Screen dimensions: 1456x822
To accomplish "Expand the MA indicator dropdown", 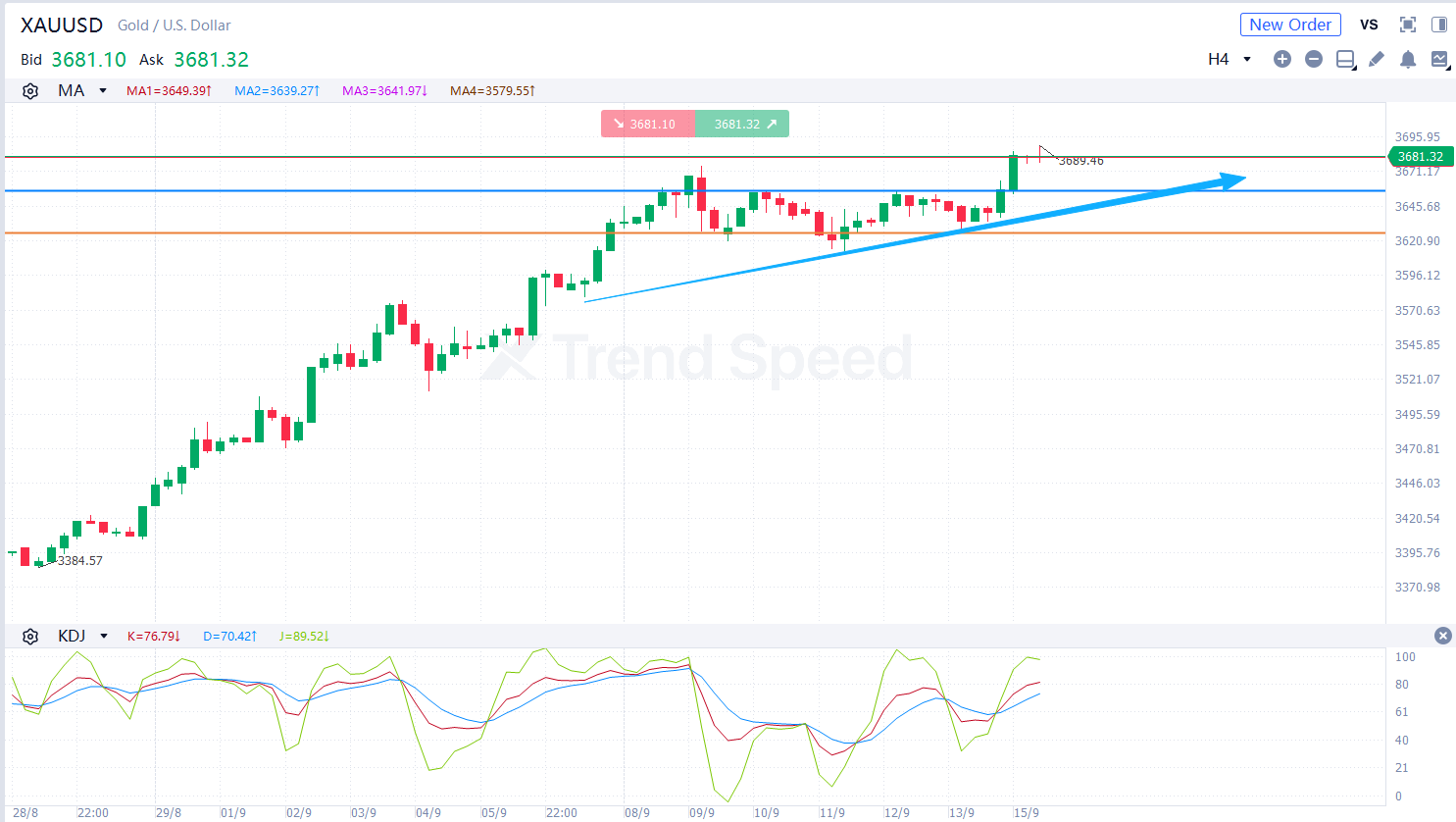I will coord(103,91).
